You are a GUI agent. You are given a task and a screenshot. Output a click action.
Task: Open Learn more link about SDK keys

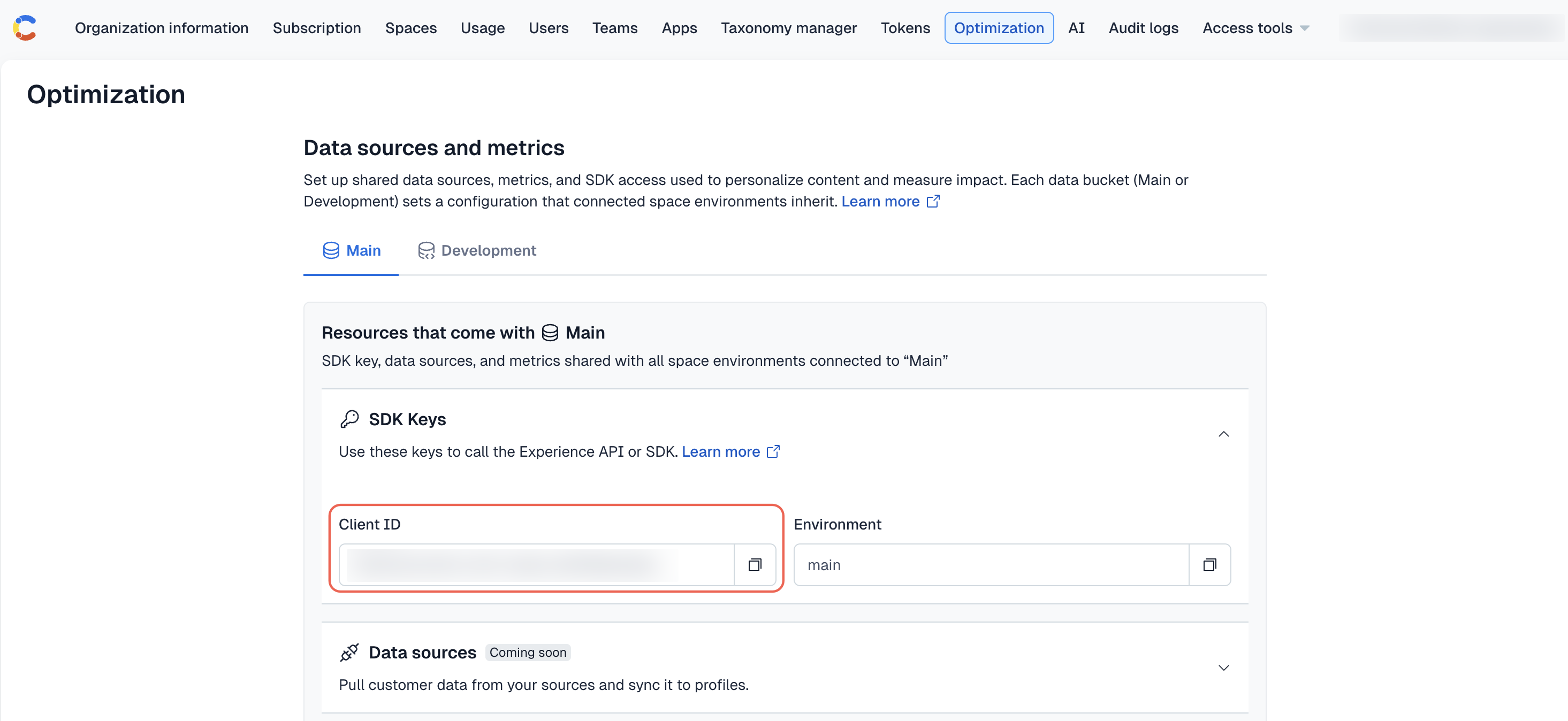(x=721, y=451)
